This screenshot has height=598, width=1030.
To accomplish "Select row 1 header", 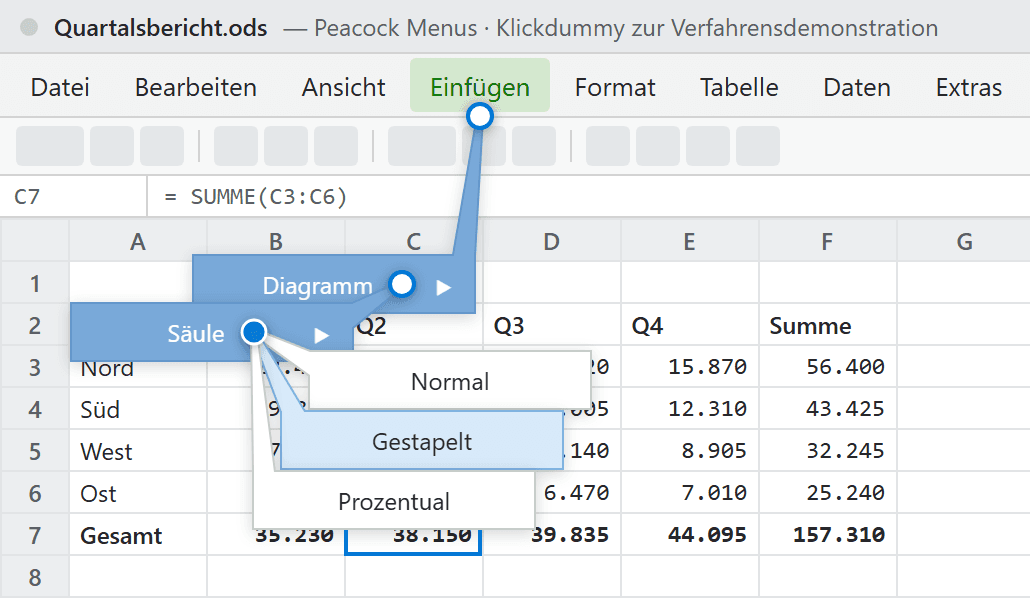I will [35, 283].
